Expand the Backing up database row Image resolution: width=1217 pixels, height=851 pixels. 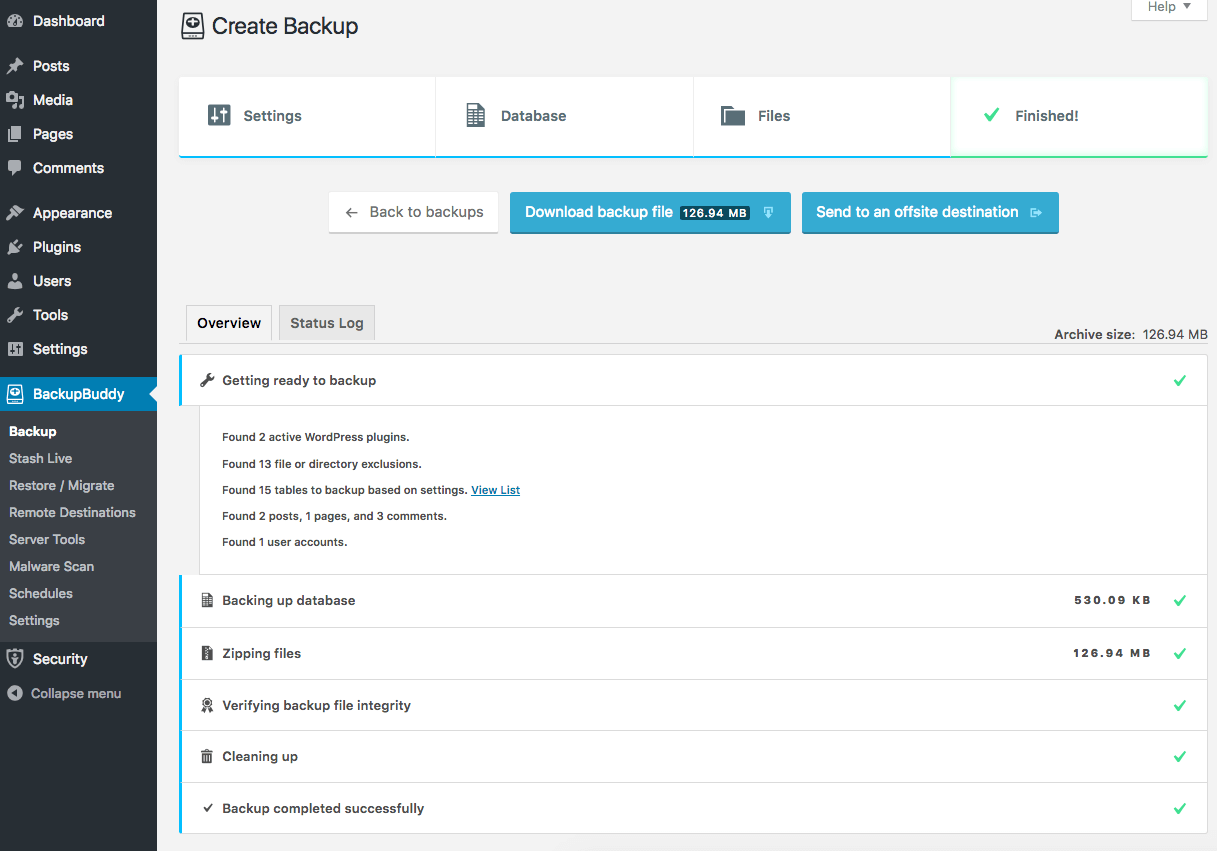click(693, 601)
